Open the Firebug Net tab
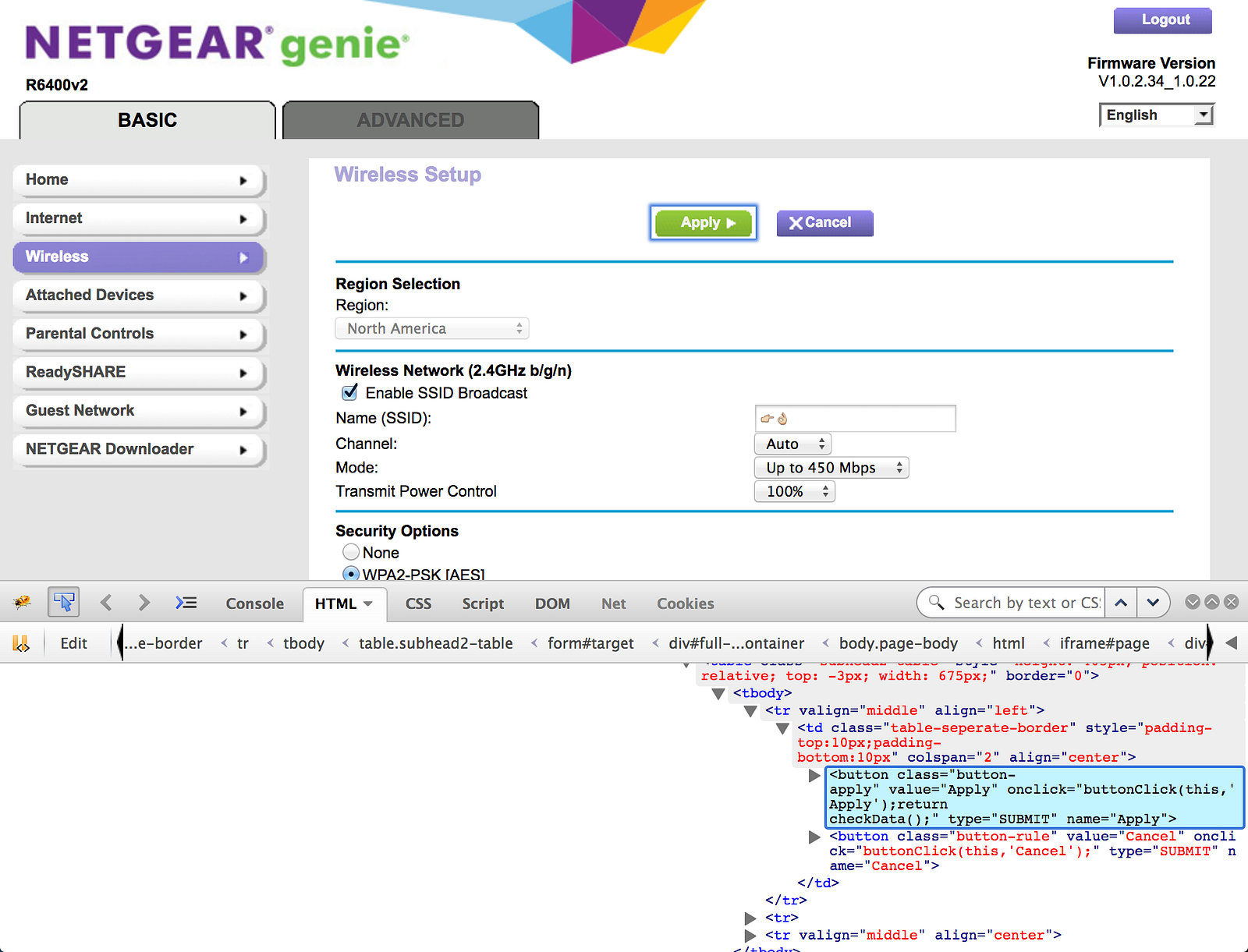Image resolution: width=1248 pixels, height=952 pixels. [x=613, y=603]
